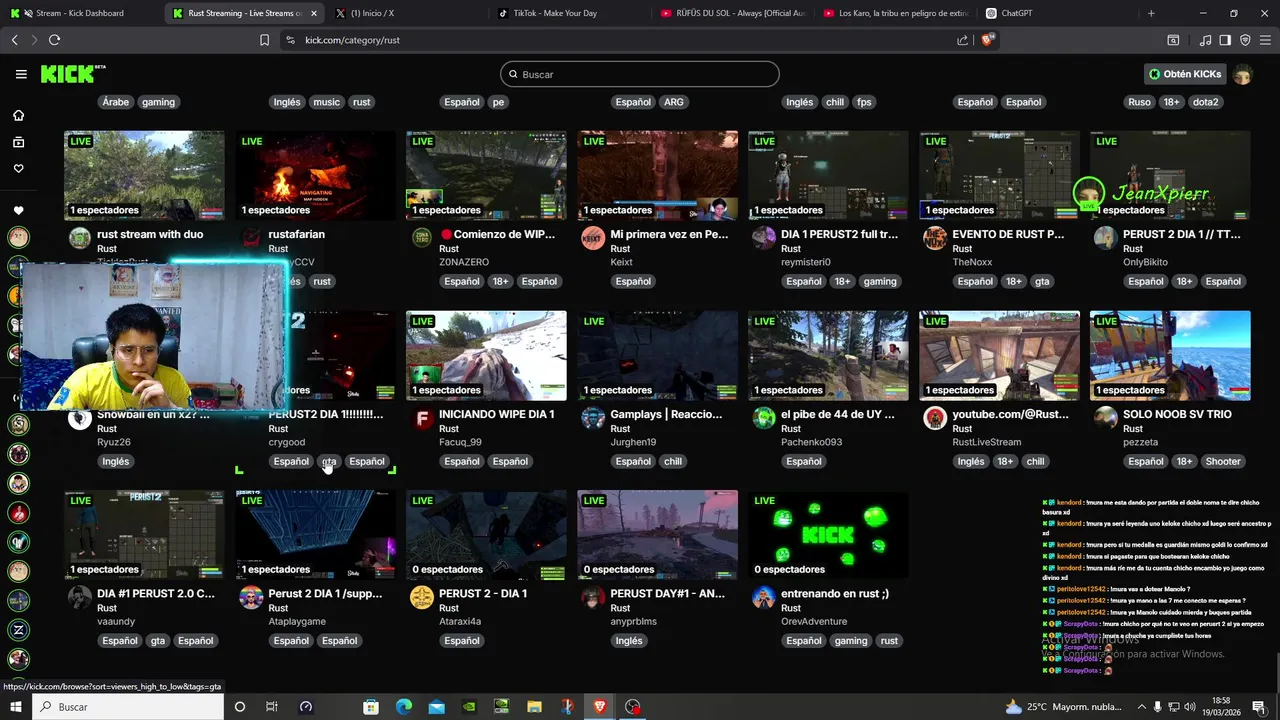
Task: Open File Explorer from taskbar
Action: coord(534,707)
